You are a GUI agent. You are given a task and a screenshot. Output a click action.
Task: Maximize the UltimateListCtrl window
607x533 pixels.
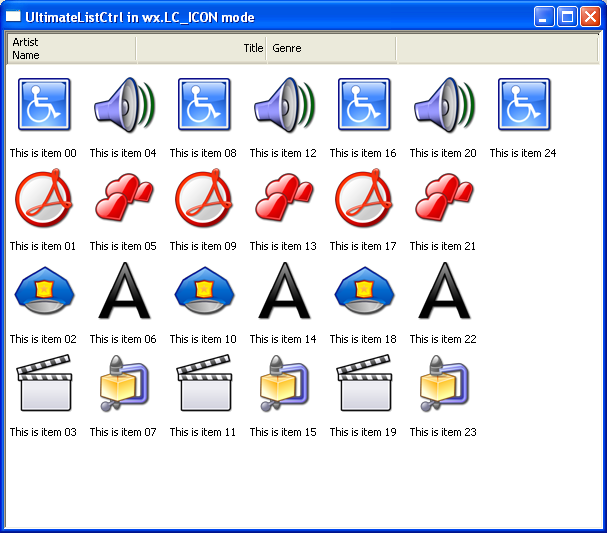[567, 17]
